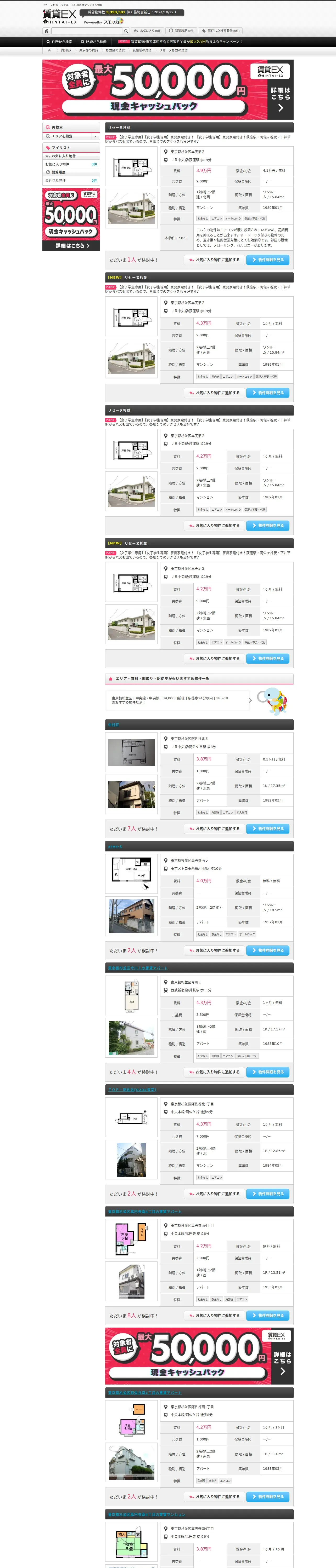Add area-k 4.0万円 listing to favorites
Screen dimensions: 336x1568
point(214,950)
